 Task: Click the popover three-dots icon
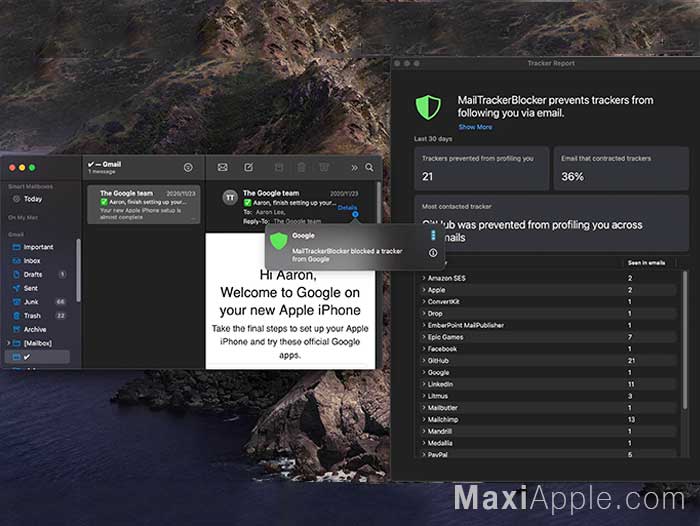pyautogui.click(x=433, y=235)
